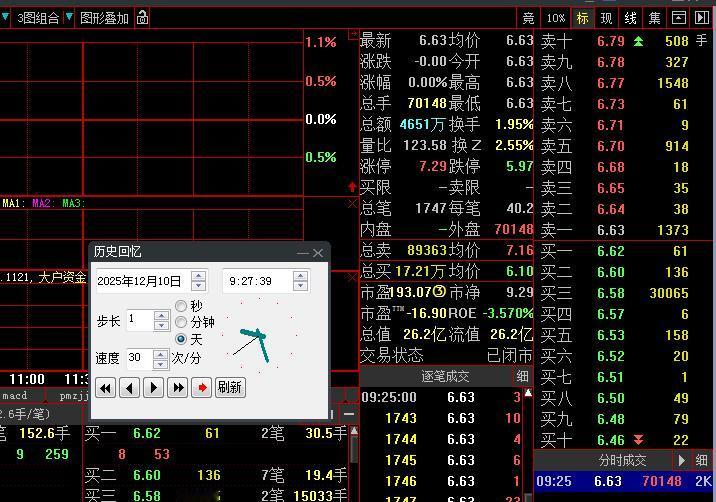716x502 pixels.
Task: Click the window panel icon in top toolbar
Action: (679, 18)
